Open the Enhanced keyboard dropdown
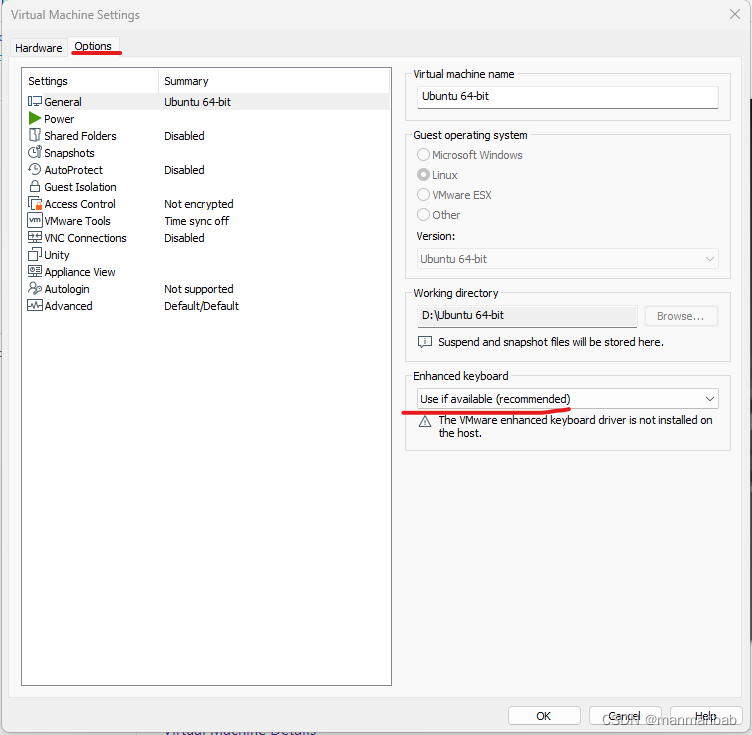Screen dimensions: 752x735 tap(567, 399)
